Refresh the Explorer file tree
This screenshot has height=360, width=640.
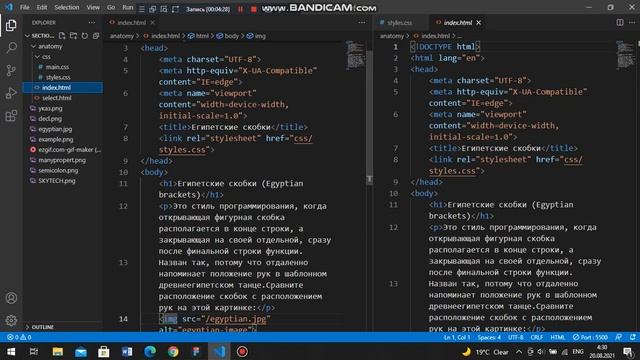[x=84, y=36]
